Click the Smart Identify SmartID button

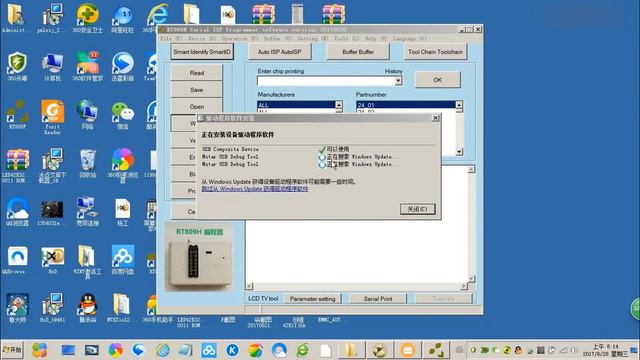coord(202,52)
